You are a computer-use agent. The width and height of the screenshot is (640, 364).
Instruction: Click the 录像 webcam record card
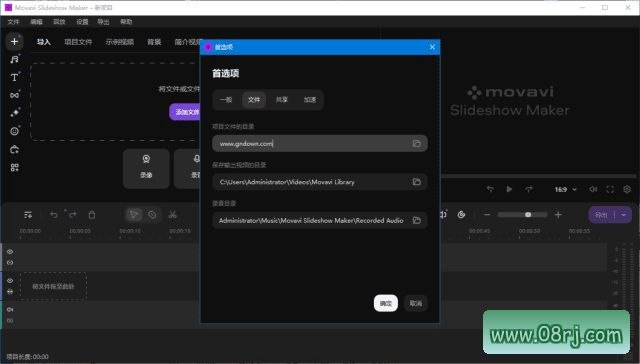tap(146, 168)
